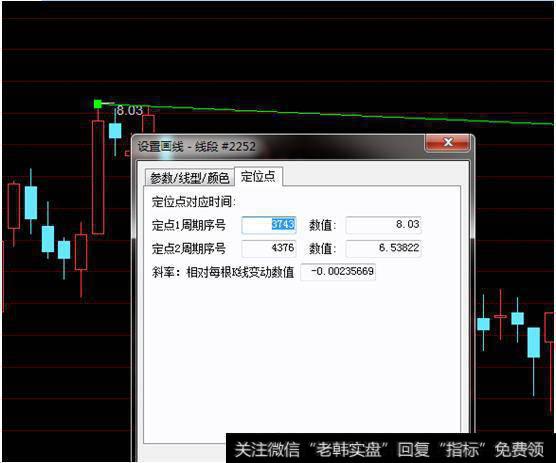
Task: Click the 定点1周期序号 label
Action: pyautogui.click(x=189, y=225)
